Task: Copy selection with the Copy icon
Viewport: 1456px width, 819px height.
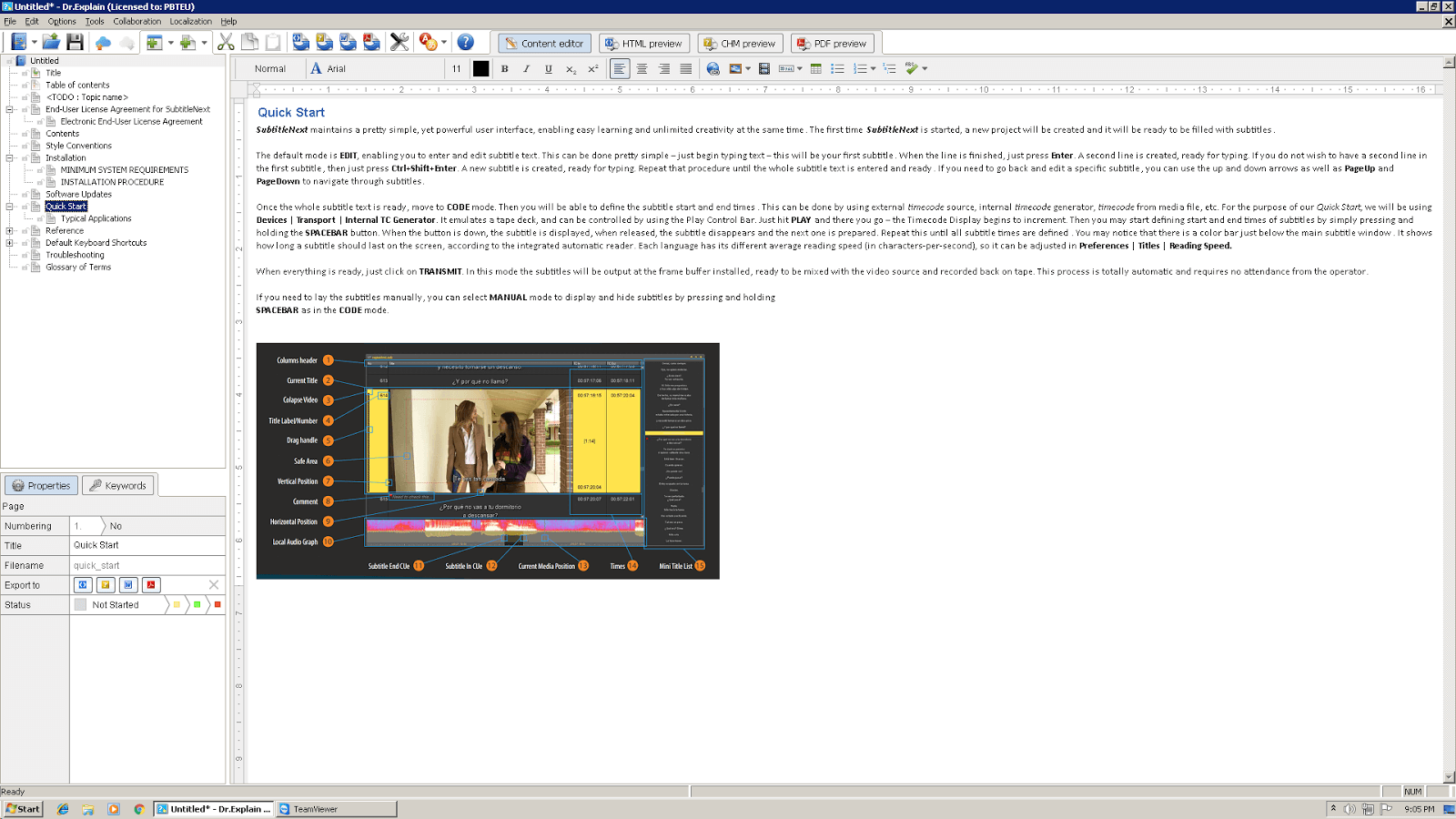Action: click(x=249, y=42)
